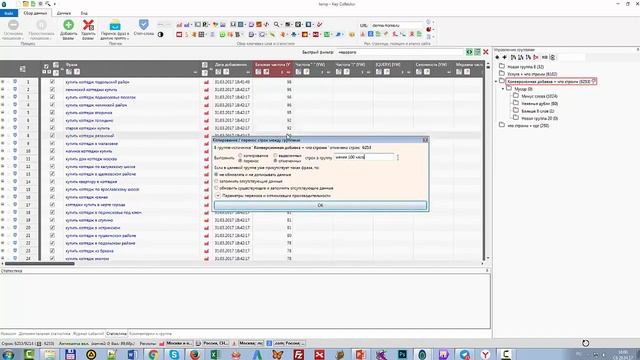Open Firefox from the taskbar

pyautogui.click(x=195, y=354)
